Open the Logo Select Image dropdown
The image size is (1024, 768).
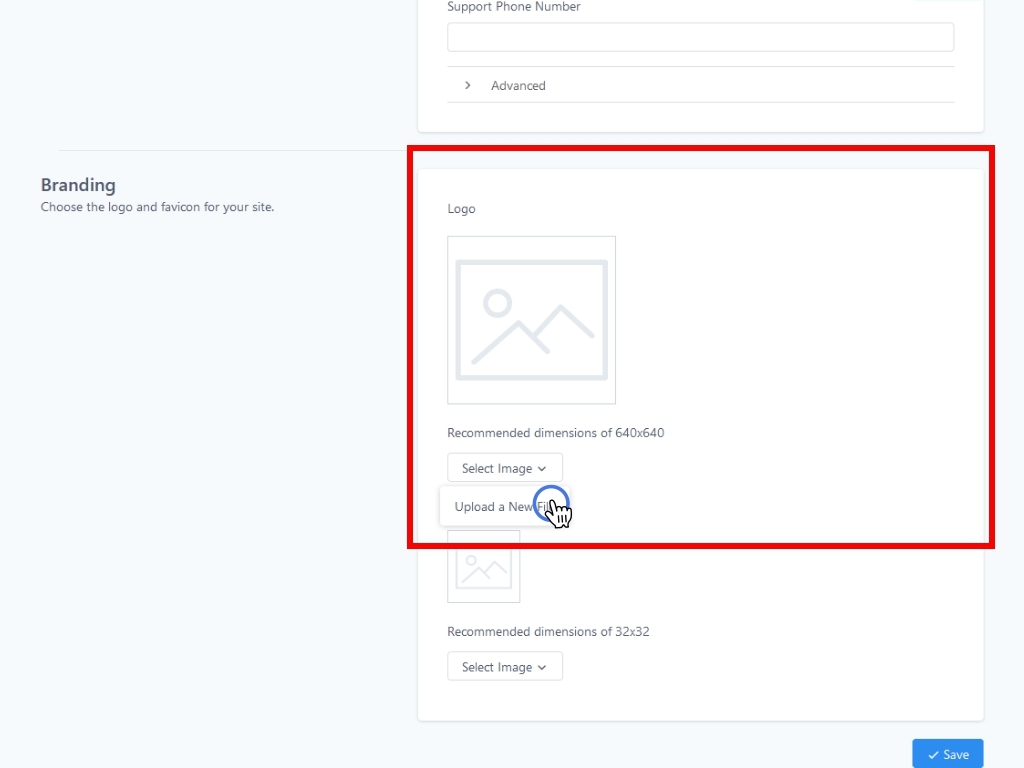(505, 468)
